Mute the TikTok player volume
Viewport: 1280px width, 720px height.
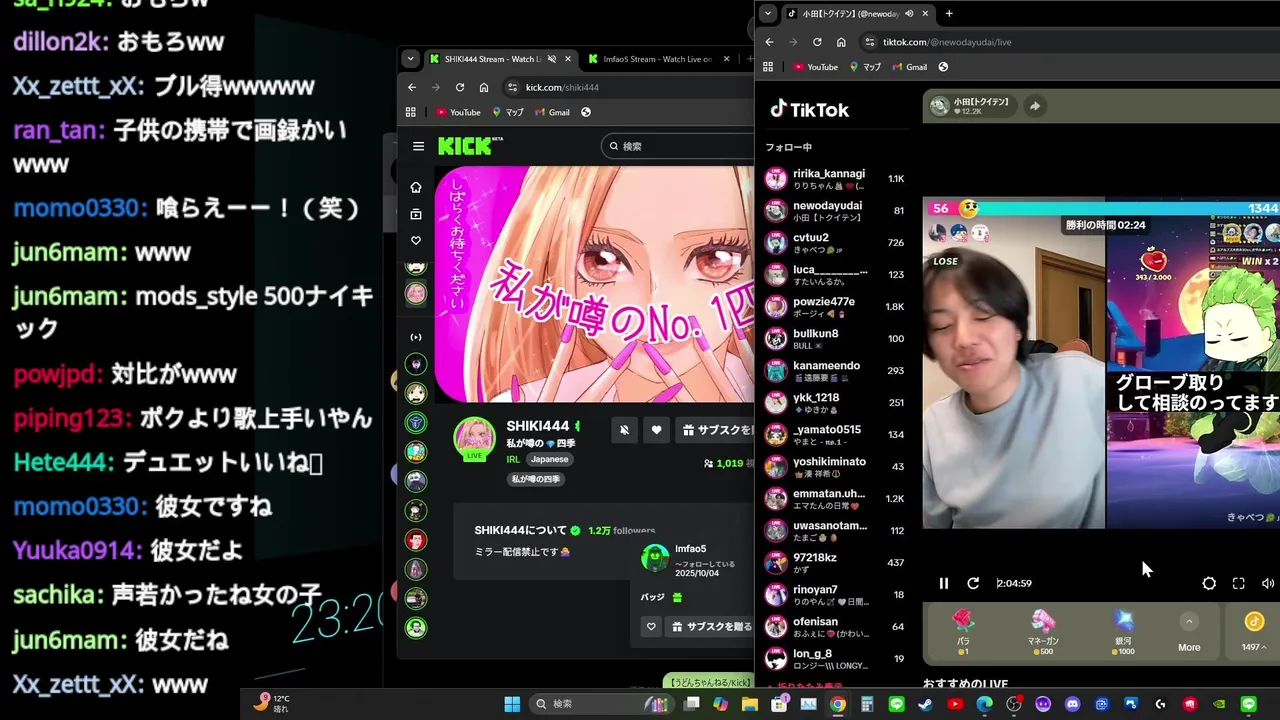[1268, 583]
